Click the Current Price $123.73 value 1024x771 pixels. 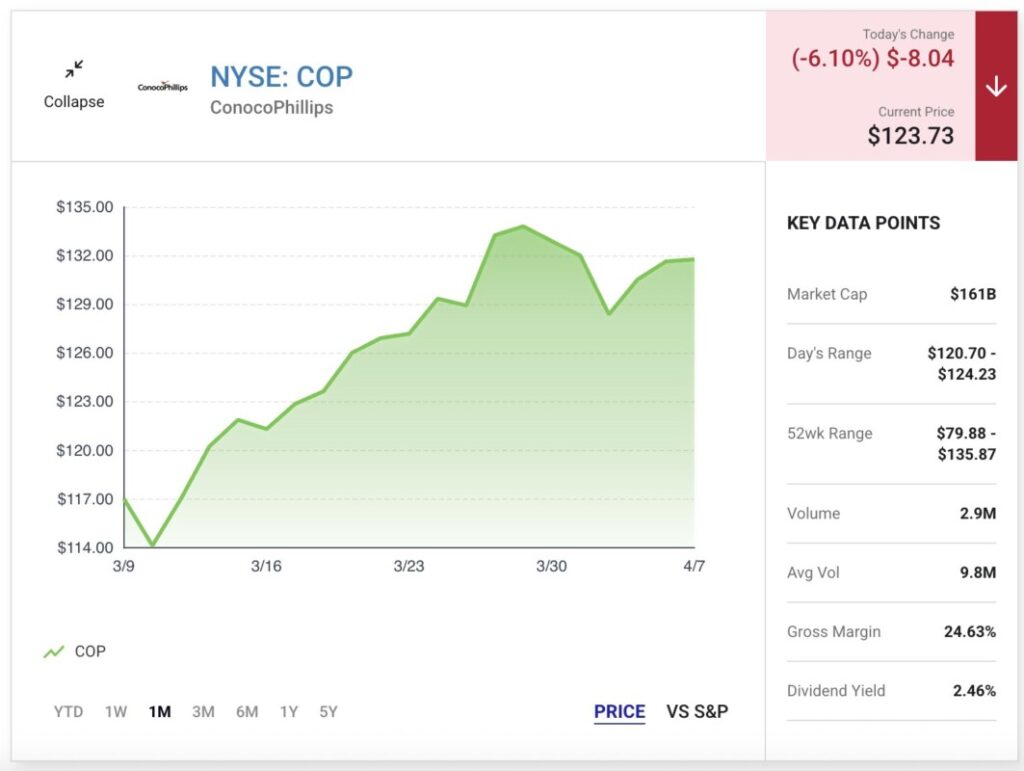[x=910, y=136]
